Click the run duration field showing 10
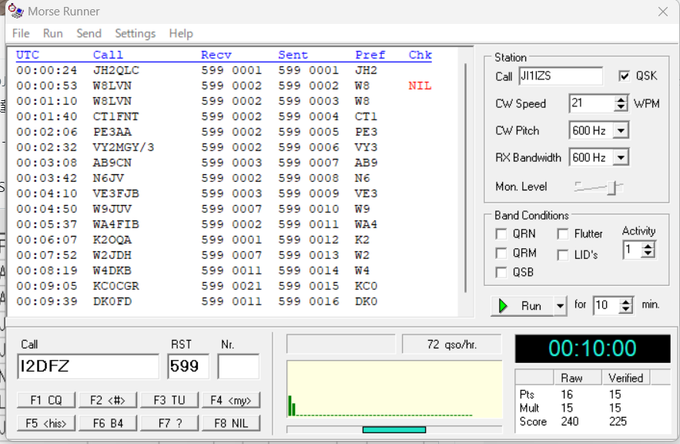Screen dimensions: 680x444 606,305
